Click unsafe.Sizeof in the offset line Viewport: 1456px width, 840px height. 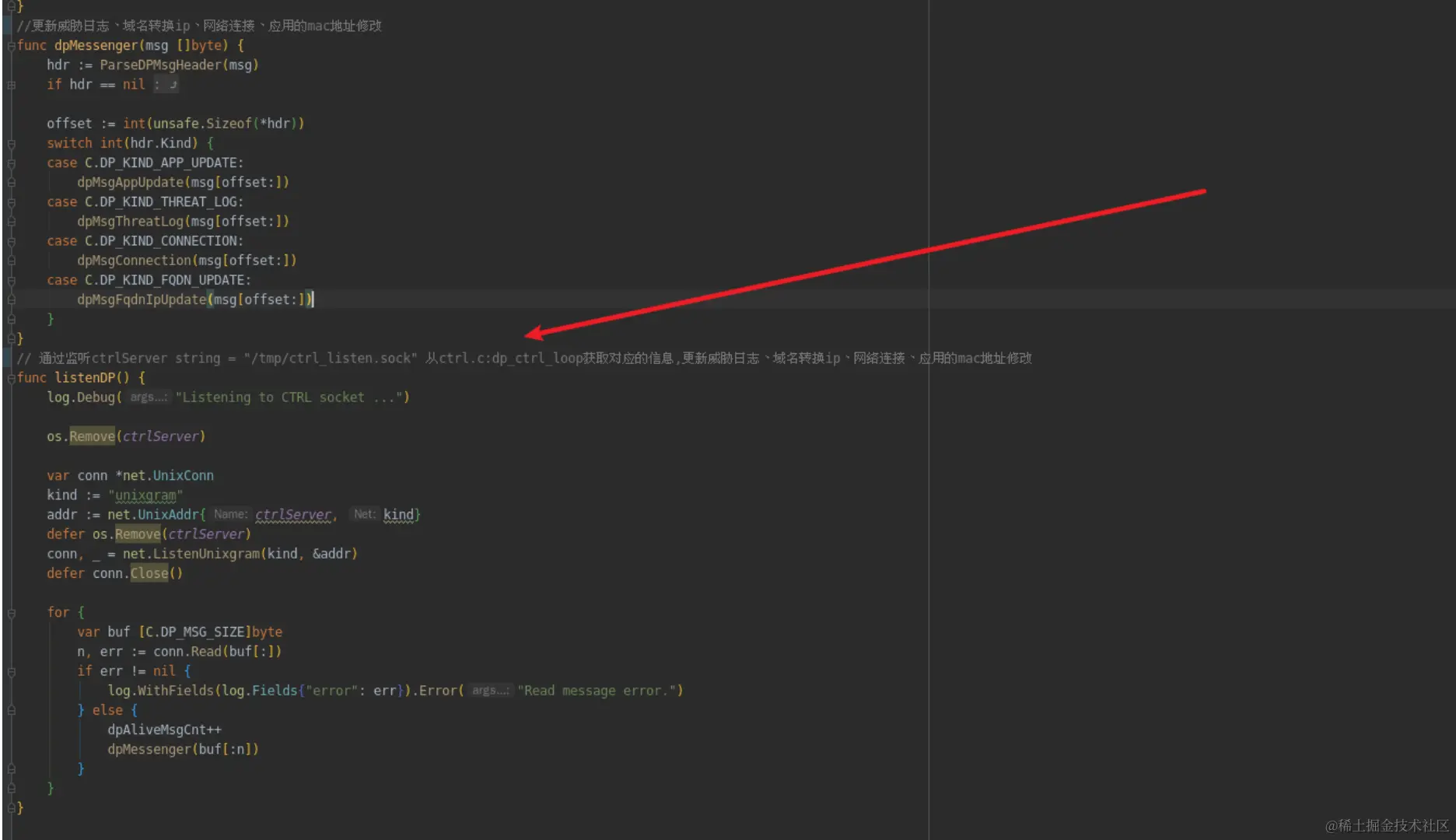pos(202,123)
